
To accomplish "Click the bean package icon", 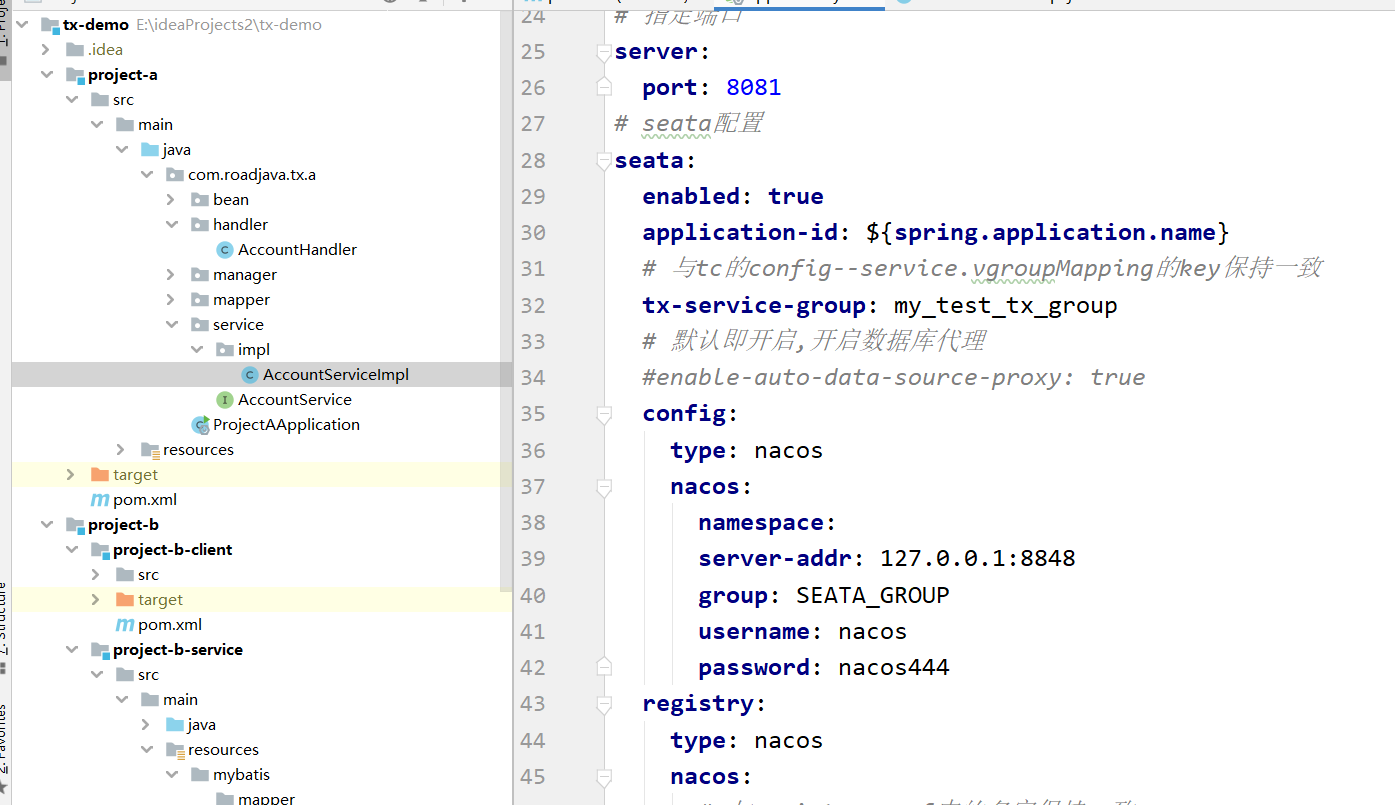I will pos(199,199).
